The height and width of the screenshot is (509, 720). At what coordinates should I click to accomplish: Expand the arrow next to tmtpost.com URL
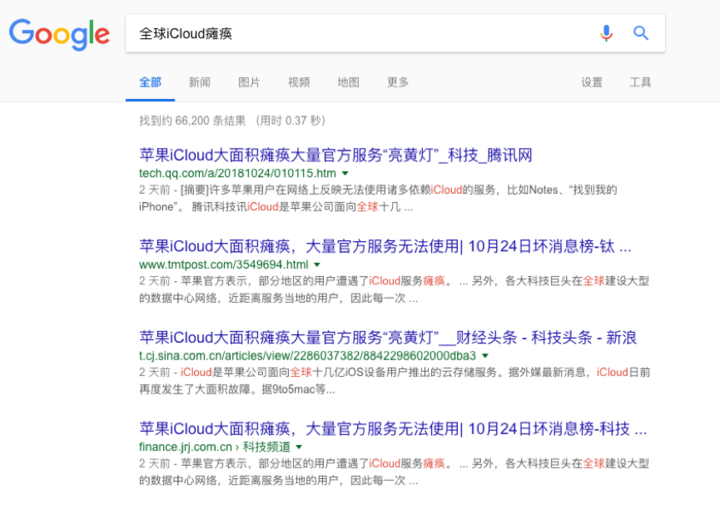coord(317,265)
